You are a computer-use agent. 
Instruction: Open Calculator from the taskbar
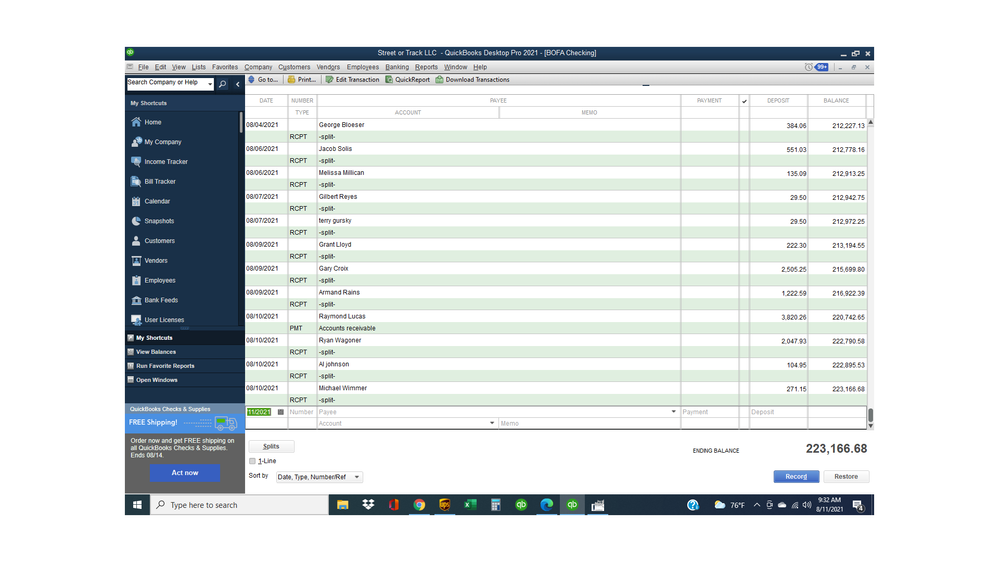[496, 505]
